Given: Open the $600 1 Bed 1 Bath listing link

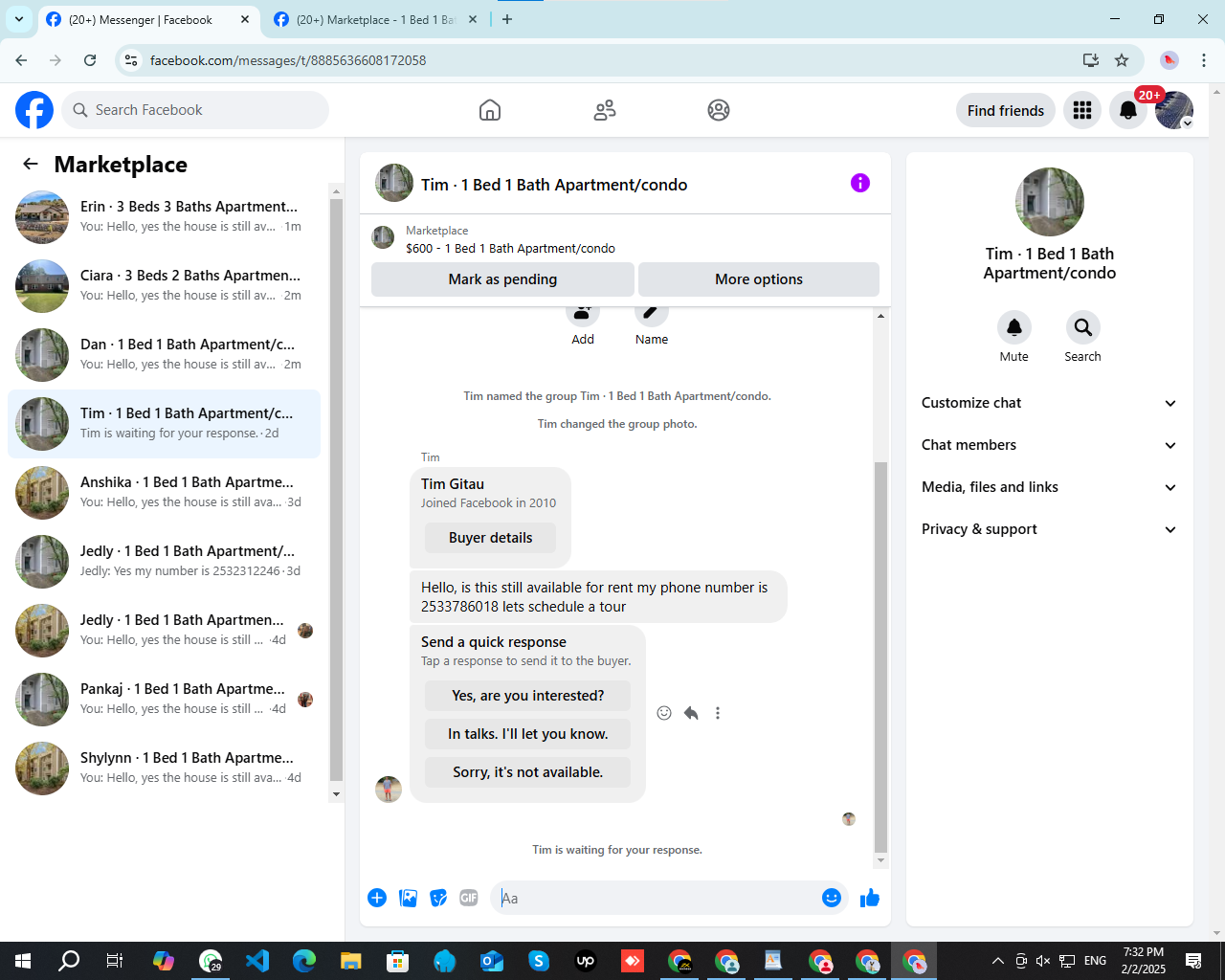Looking at the screenshot, I should point(510,248).
